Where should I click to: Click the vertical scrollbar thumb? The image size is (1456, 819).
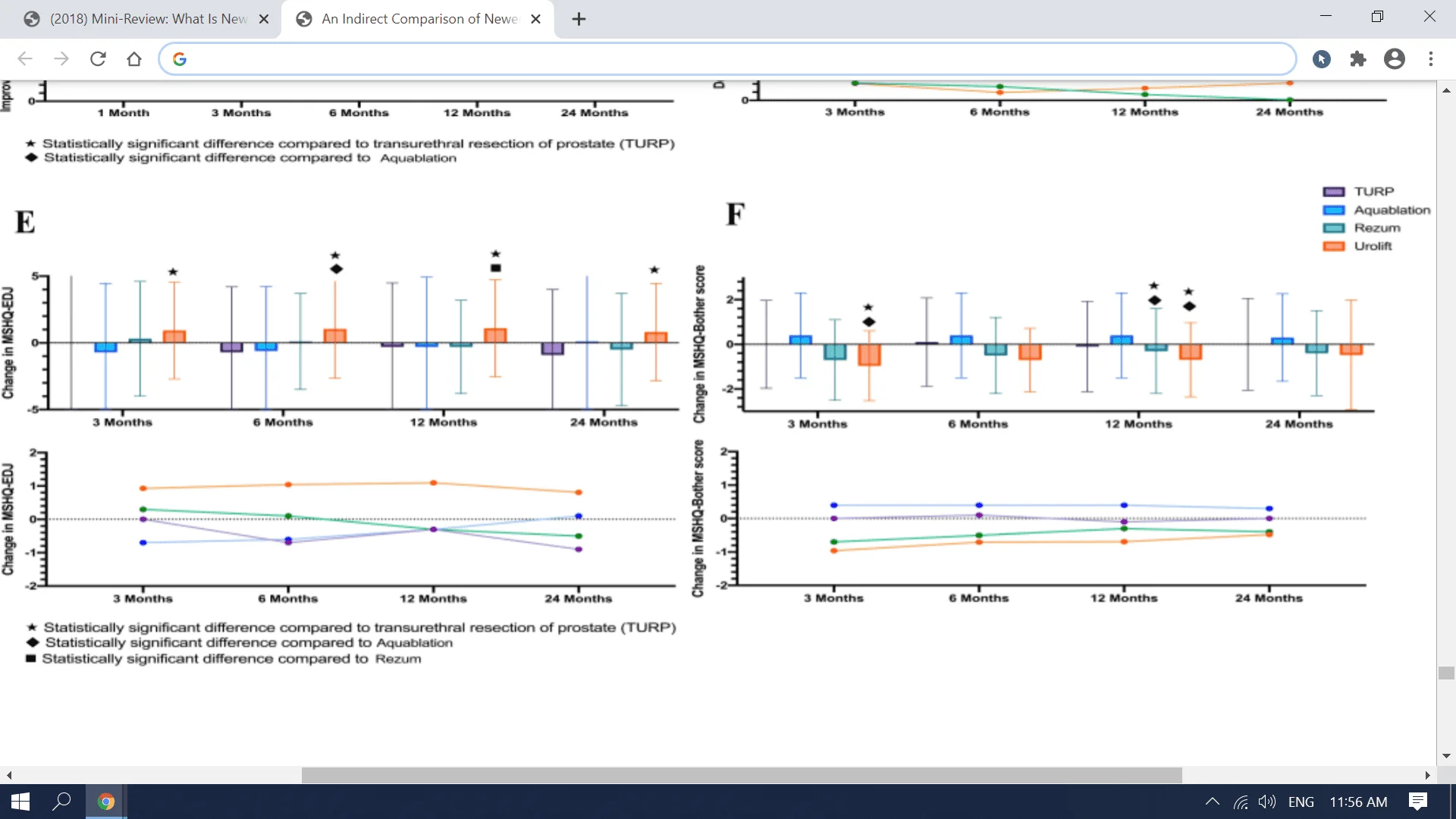click(1446, 673)
